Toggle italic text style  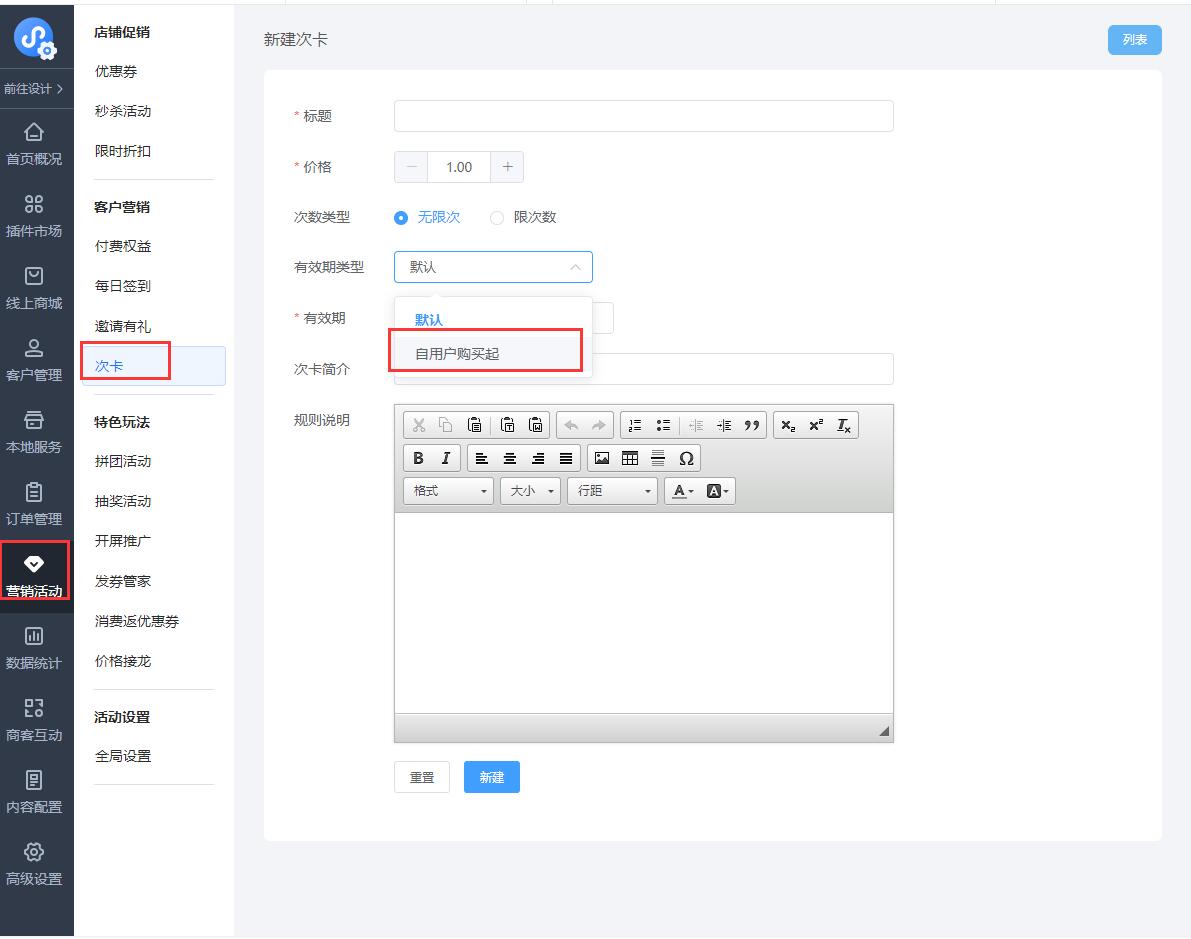[x=446, y=458]
